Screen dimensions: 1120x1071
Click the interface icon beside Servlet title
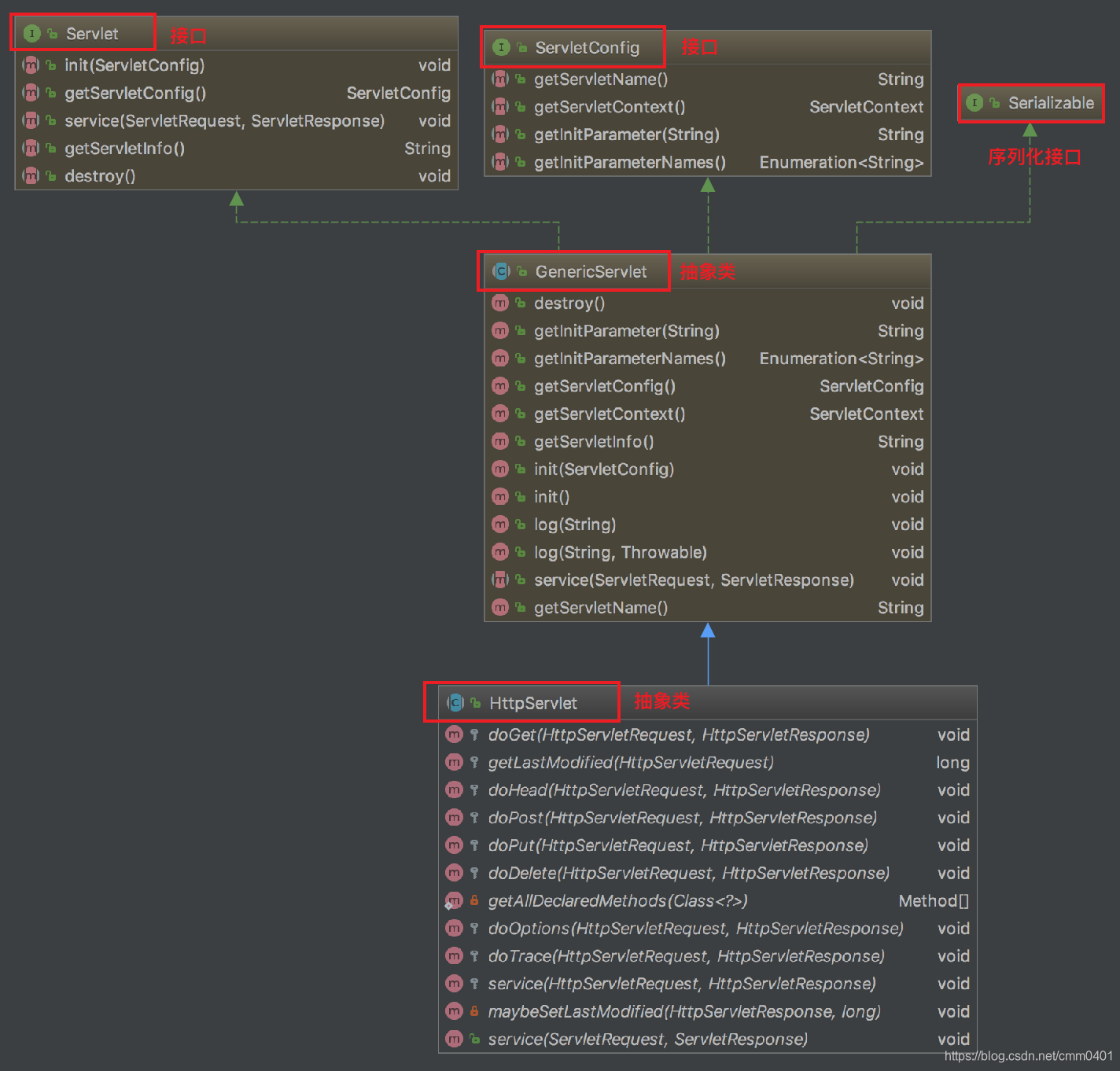[x=31, y=34]
